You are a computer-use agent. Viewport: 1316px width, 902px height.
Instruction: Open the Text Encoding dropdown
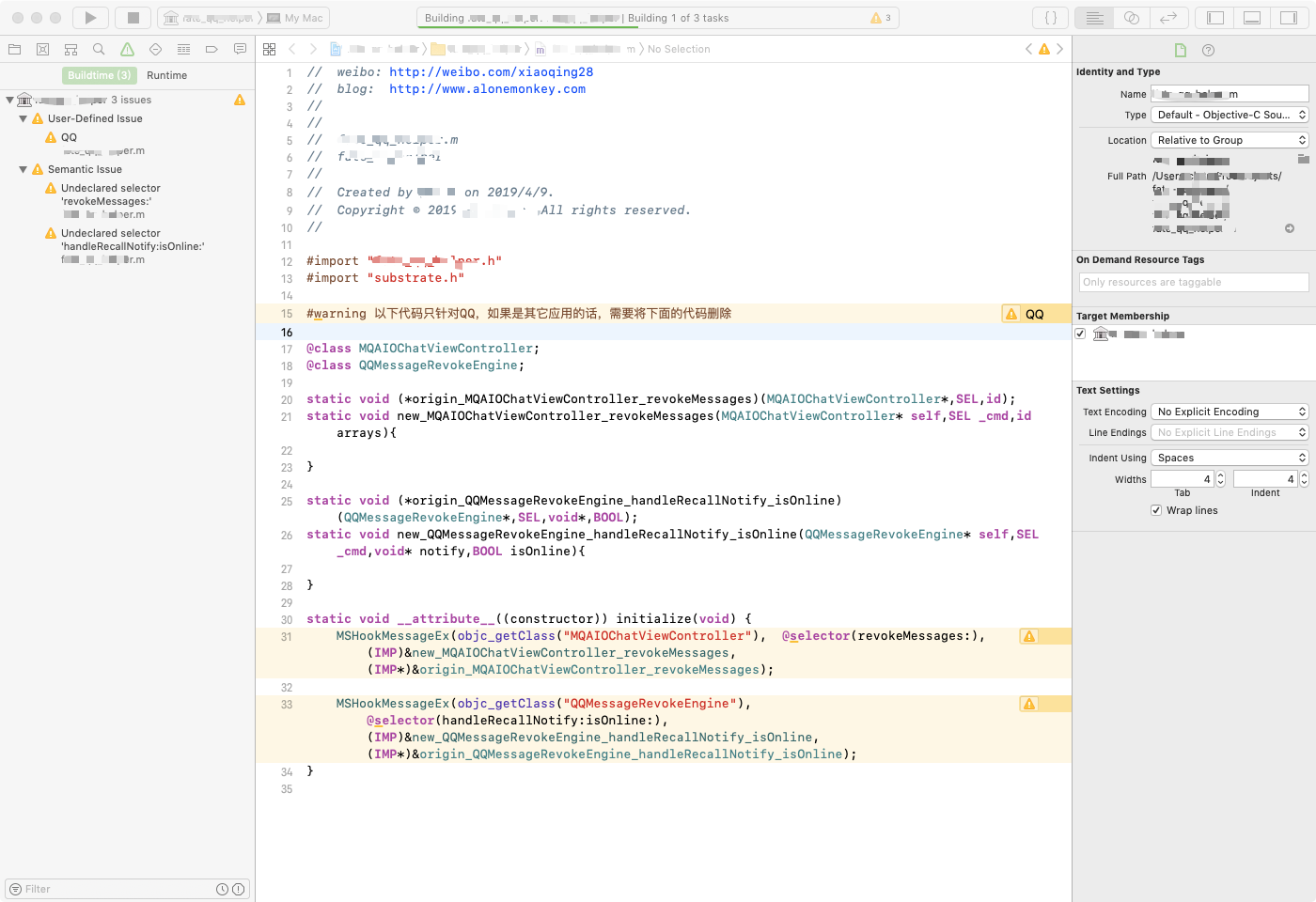[x=1230, y=411]
